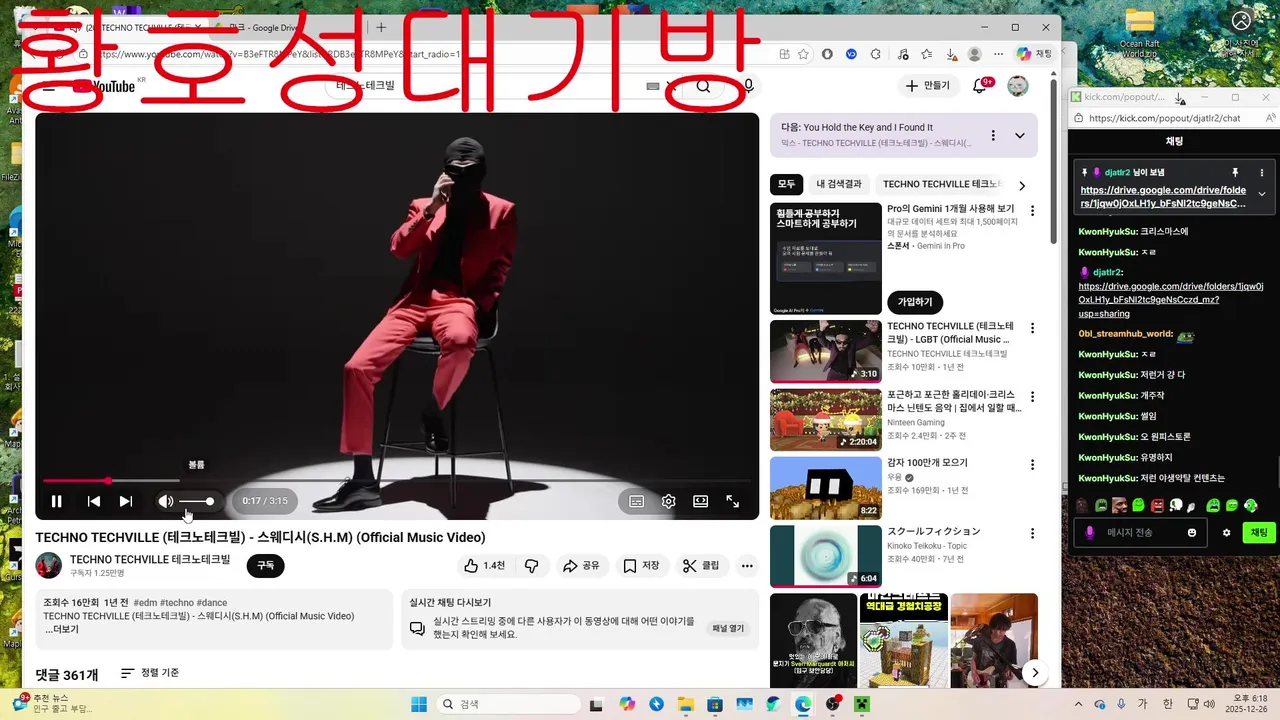Adjust the volume slider handle
The height and width of the screenshot is (720, 1280).
click(x=209, y=501)
